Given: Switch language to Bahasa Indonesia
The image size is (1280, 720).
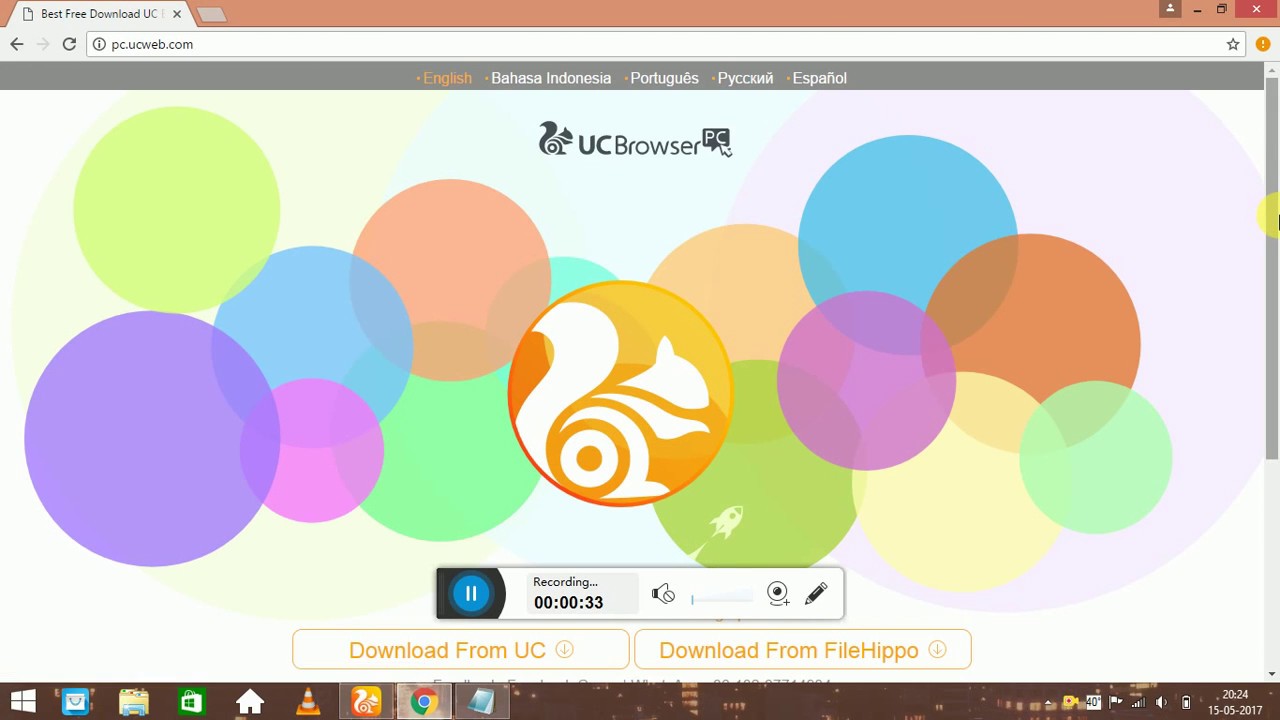Looking at the screenshot, I should click(x=549, y=78).
